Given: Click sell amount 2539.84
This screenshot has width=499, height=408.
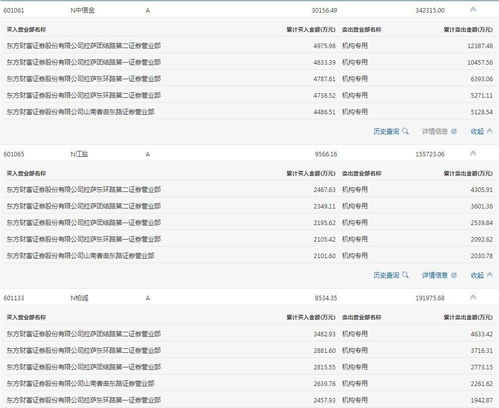Looking at the screenshot, I should point(482,223).
